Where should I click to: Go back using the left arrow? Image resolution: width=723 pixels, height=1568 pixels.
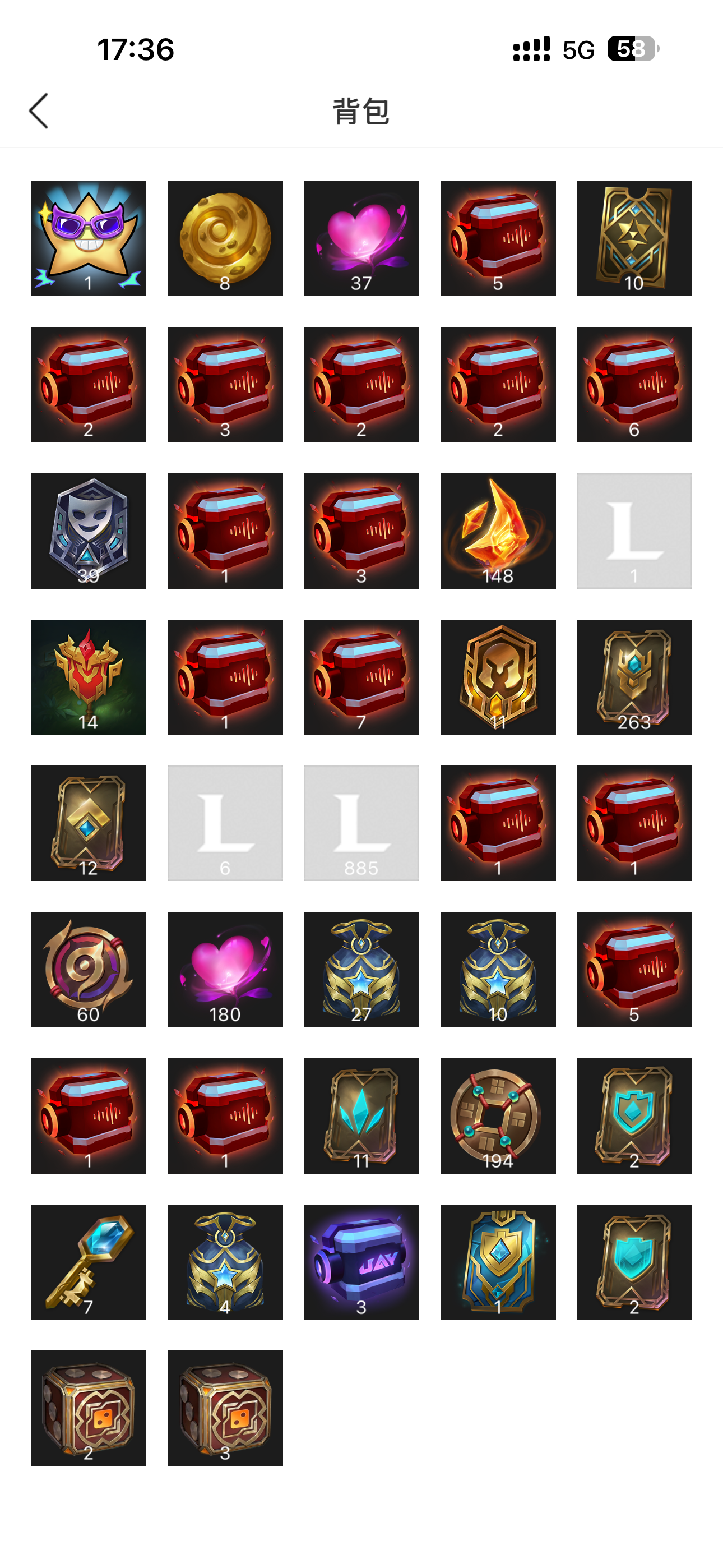point(39,111)
